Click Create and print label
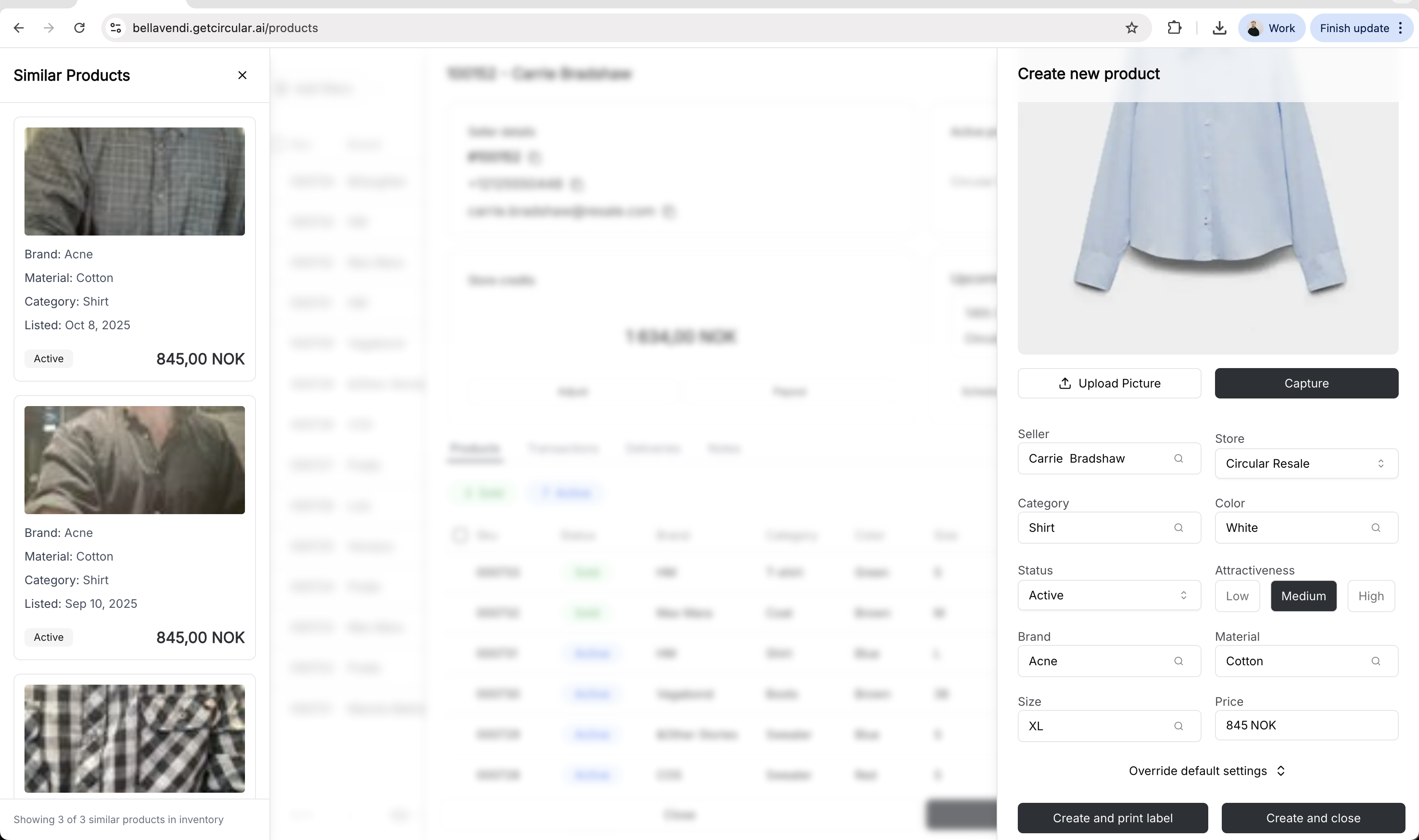 click(1112, 818)
